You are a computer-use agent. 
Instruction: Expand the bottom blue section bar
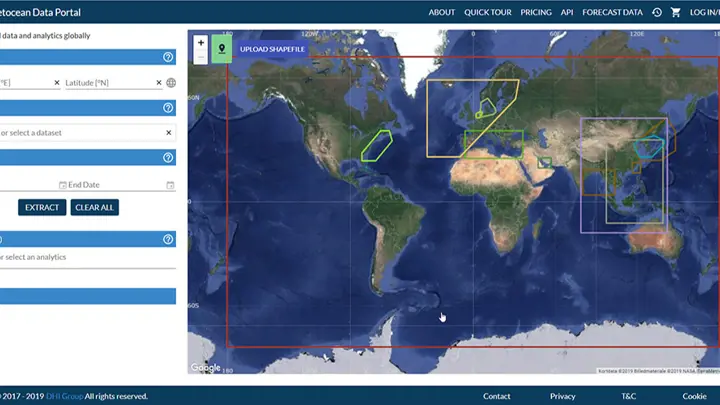[87, 296]
